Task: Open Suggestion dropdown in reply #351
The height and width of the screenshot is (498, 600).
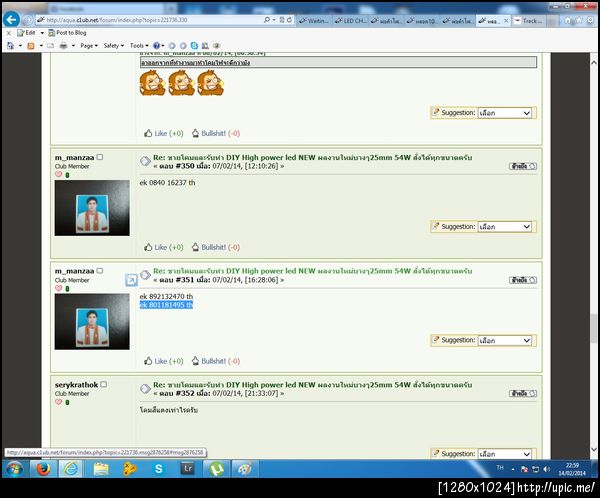Action: 505,340
